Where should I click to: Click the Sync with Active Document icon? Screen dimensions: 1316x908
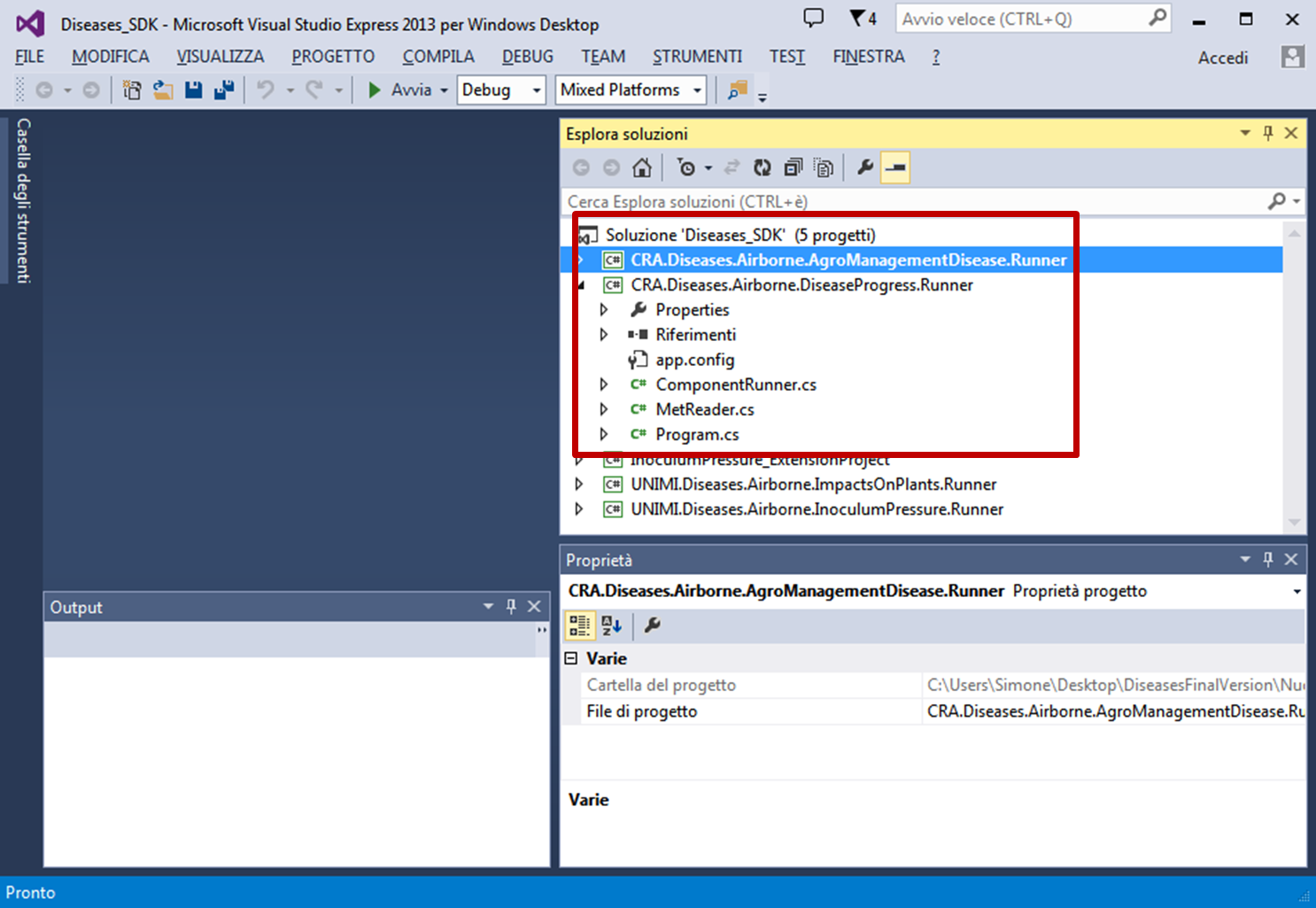(x=732, y=167)
